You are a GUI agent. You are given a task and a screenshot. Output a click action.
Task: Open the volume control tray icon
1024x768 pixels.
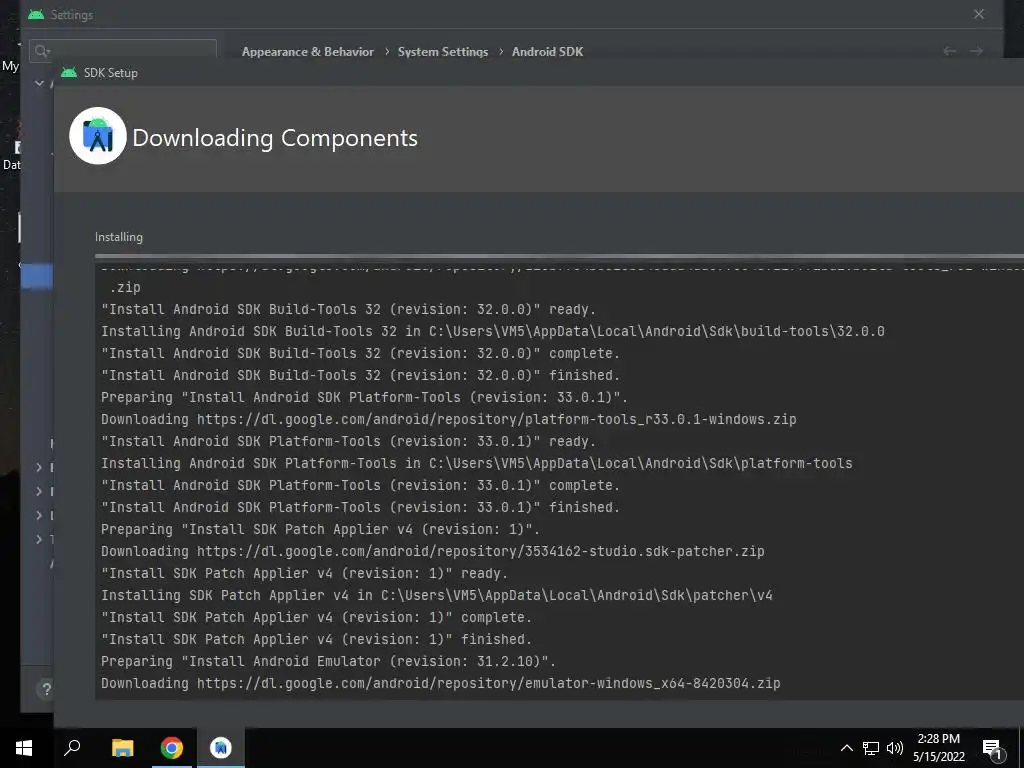[895, 748]
